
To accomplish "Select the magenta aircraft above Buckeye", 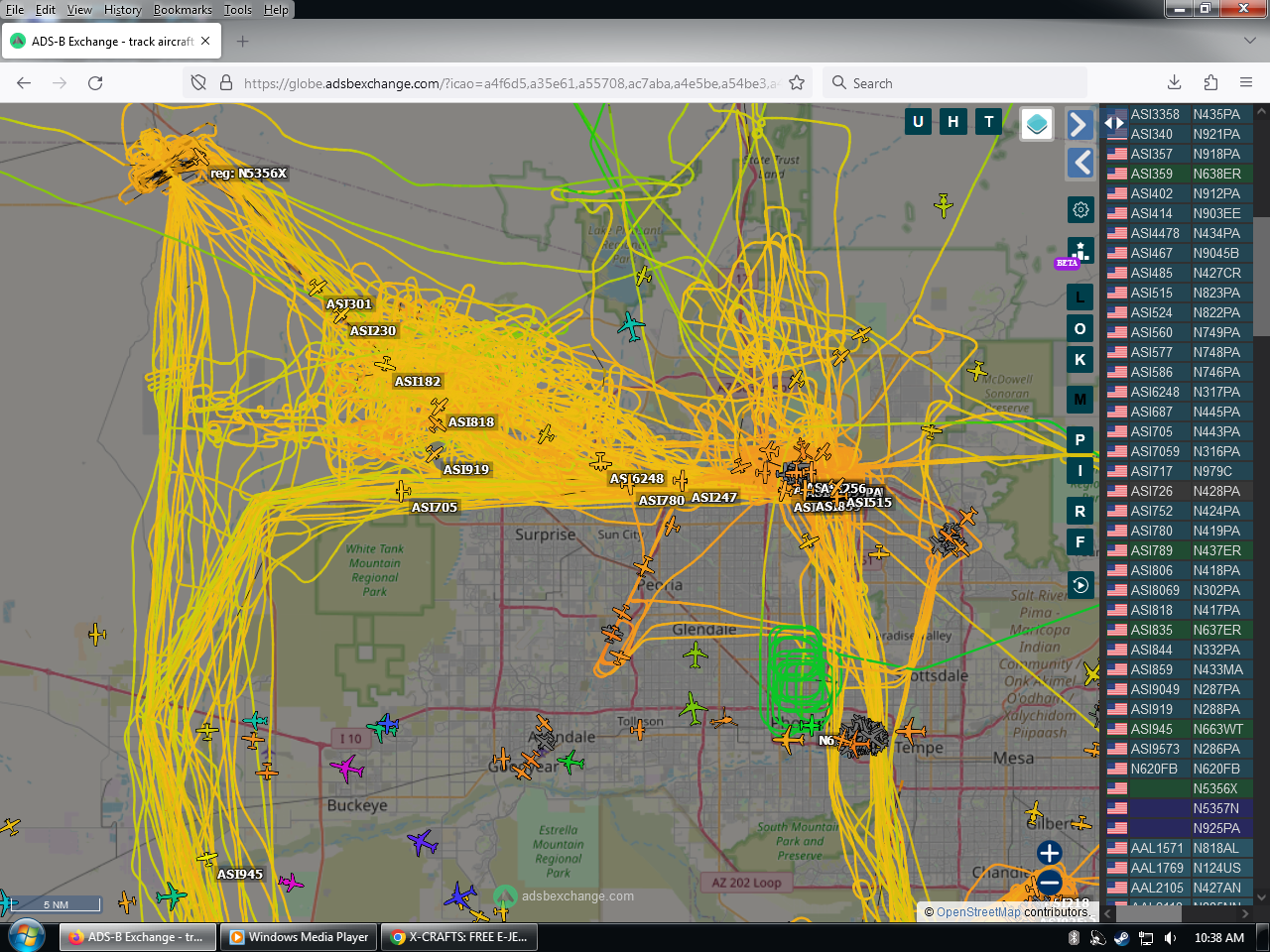I will point(346,767).
